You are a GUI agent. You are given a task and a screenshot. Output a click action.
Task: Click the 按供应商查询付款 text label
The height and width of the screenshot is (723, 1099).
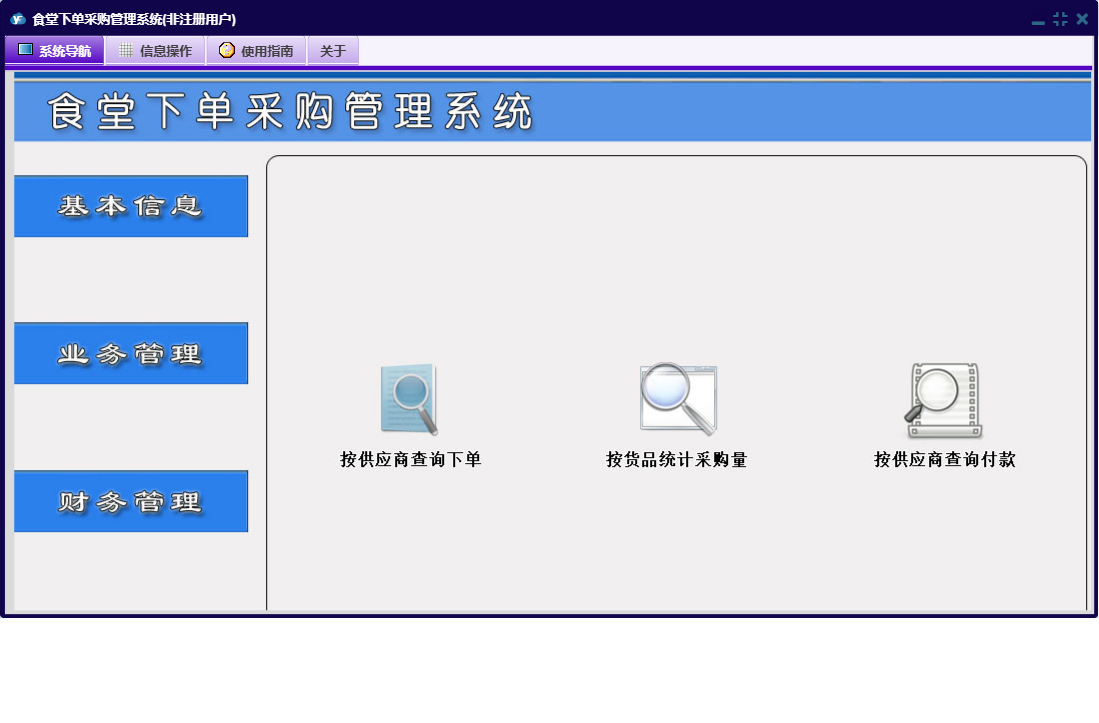pyautogui.click(x=944, y=460)
